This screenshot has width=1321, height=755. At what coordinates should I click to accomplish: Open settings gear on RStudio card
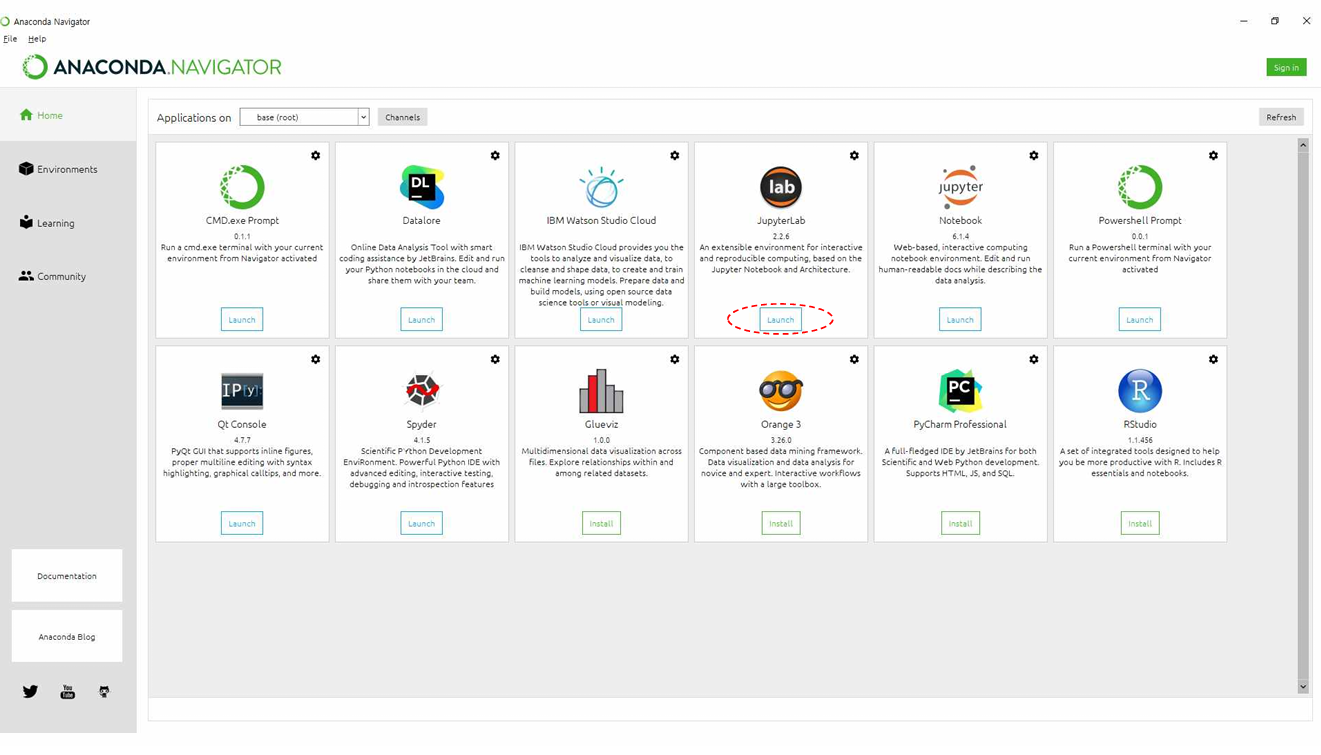1213,360
